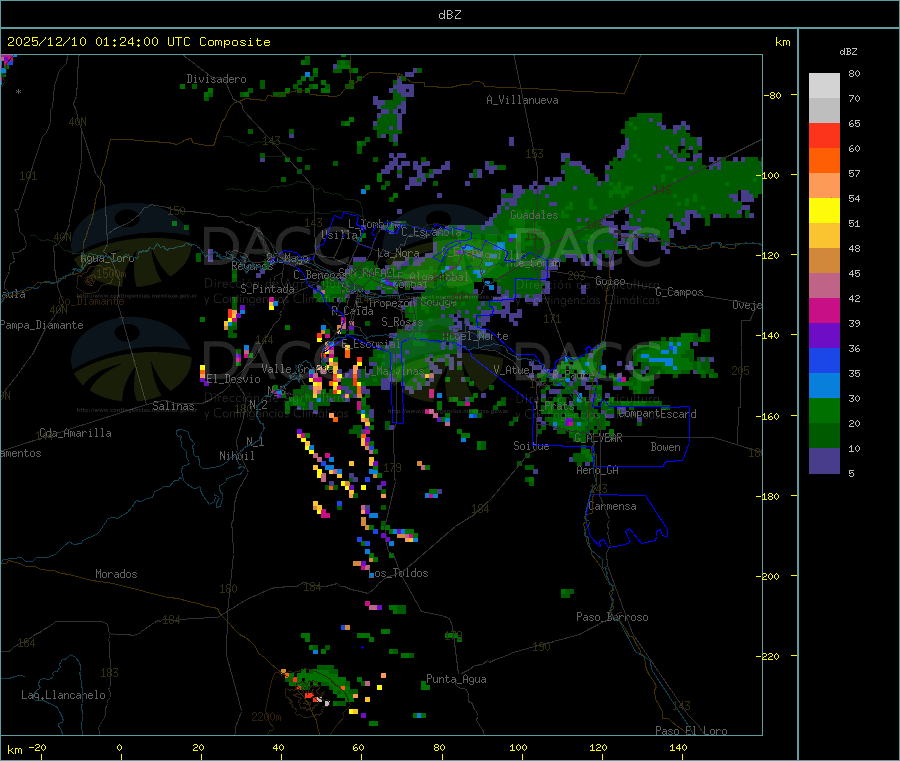Select the Morados location label

116,574
